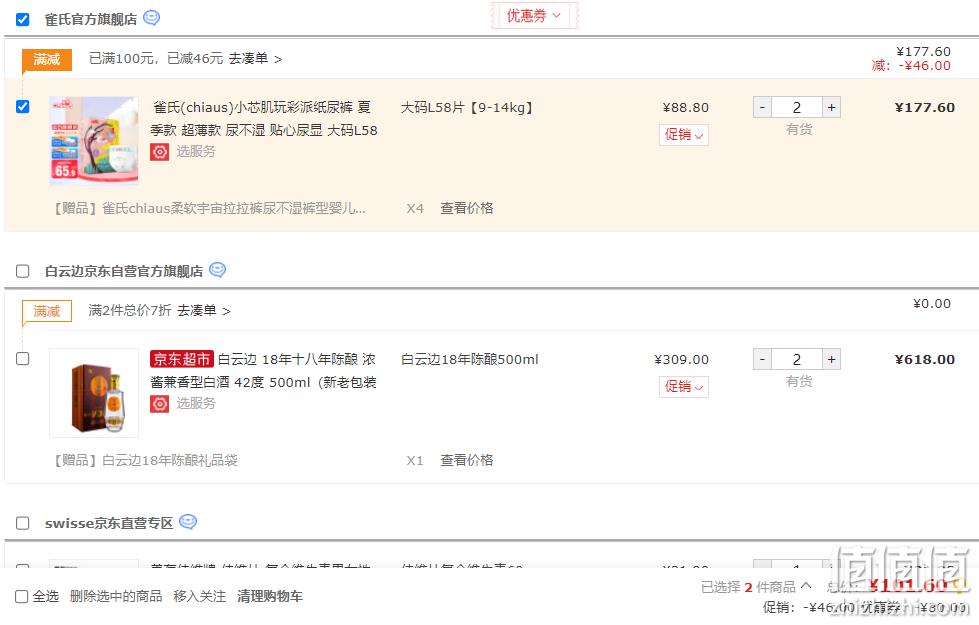Screen dimensions: 979x625
Task: Click 删除选中的商品 link
Action: [116, 596]
